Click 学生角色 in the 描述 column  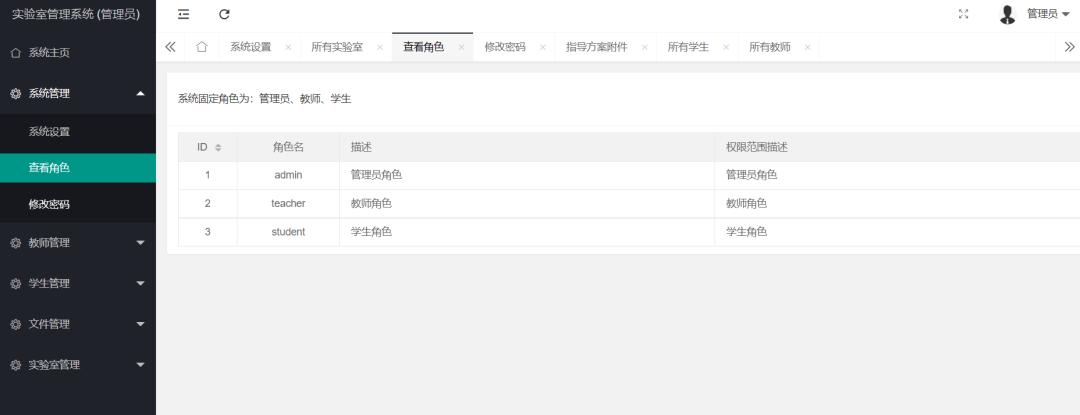[371, 232]
